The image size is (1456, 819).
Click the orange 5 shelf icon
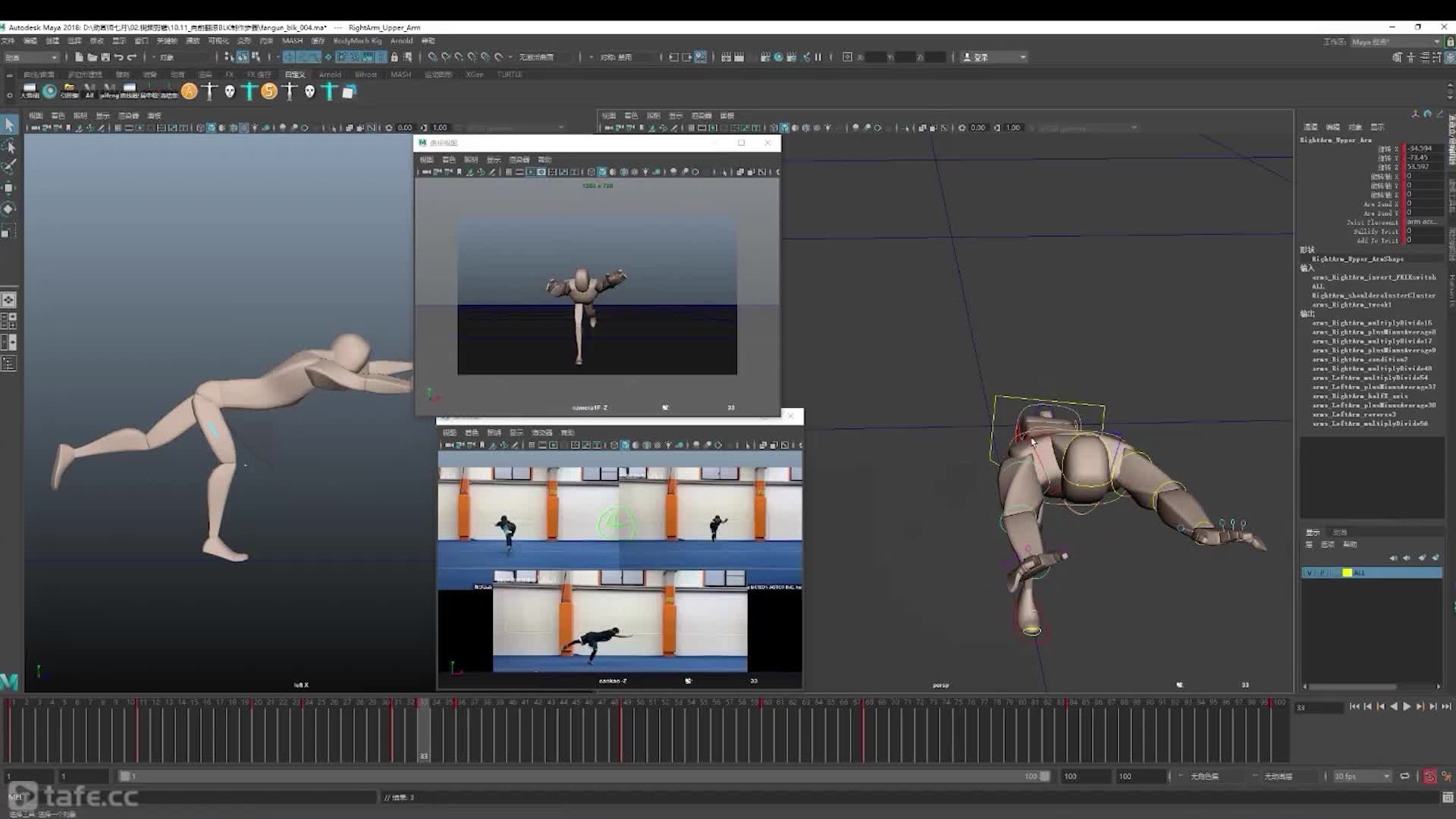coord(269,92)
